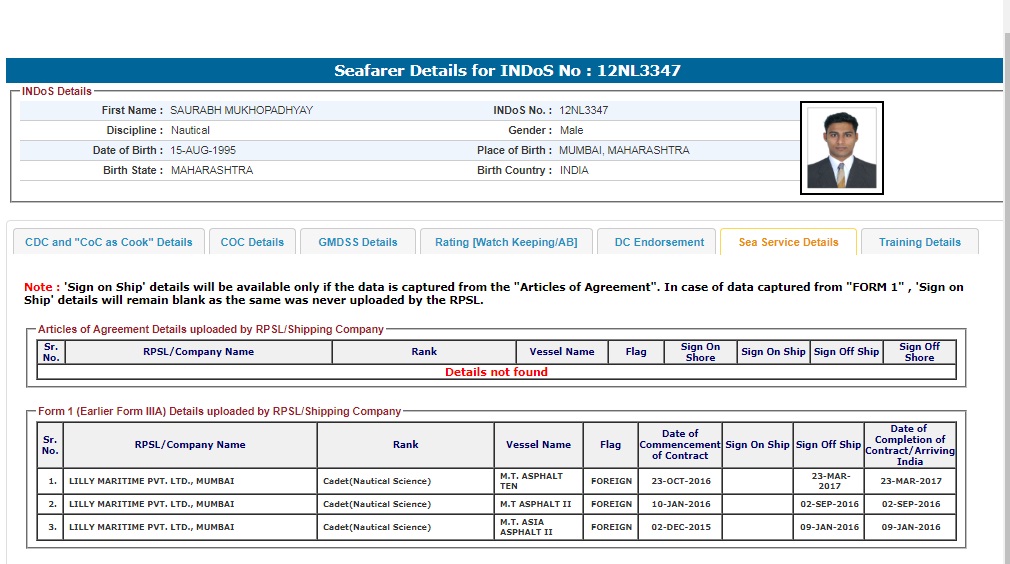1010x564 pixels.
Task: Click the M.T. ASPHALT TEN vessel cell
Action: click(x=538, y=481)
